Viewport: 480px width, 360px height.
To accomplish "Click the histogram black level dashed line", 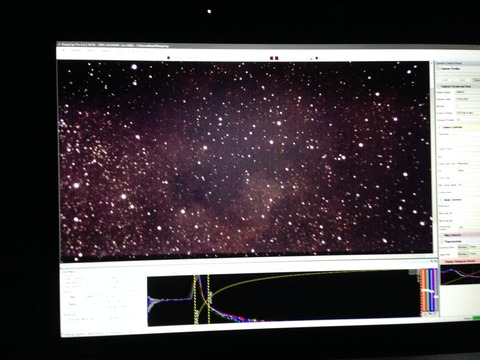I will tap(195, 299).
